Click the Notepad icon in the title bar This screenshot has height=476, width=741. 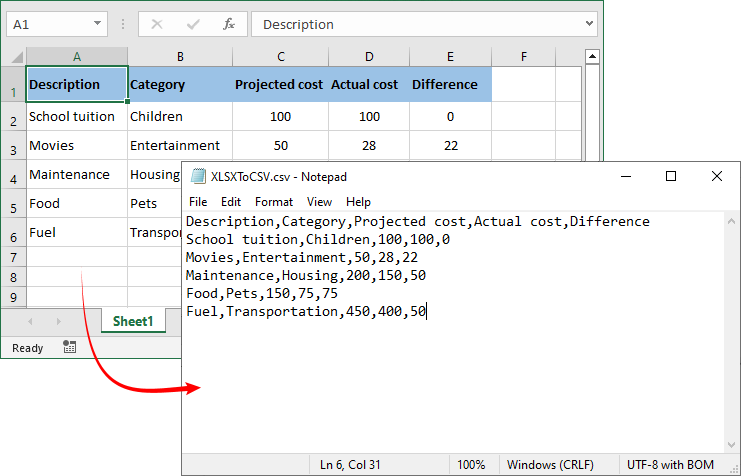(x=198, y=176)
